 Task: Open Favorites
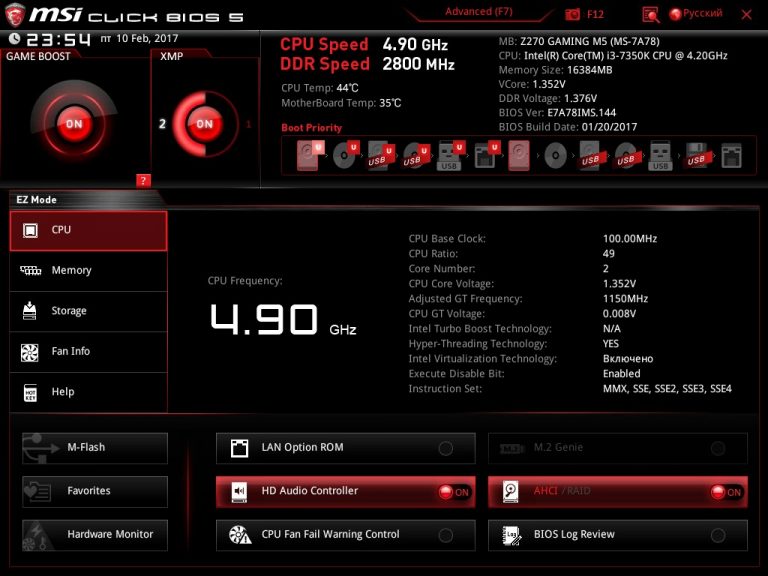pyautogui.click(x=95, y=491)
